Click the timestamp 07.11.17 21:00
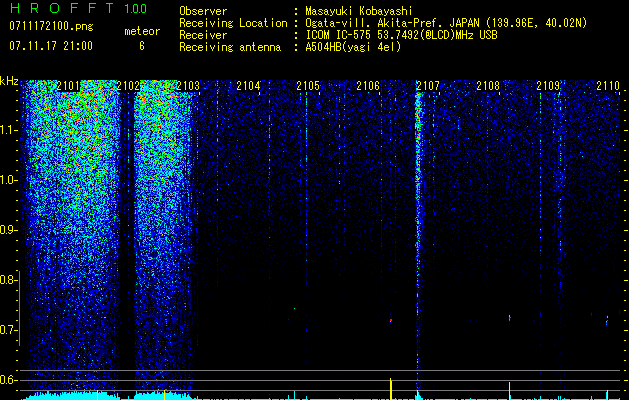This screenshot has height=400, width=629. [51, 46]
